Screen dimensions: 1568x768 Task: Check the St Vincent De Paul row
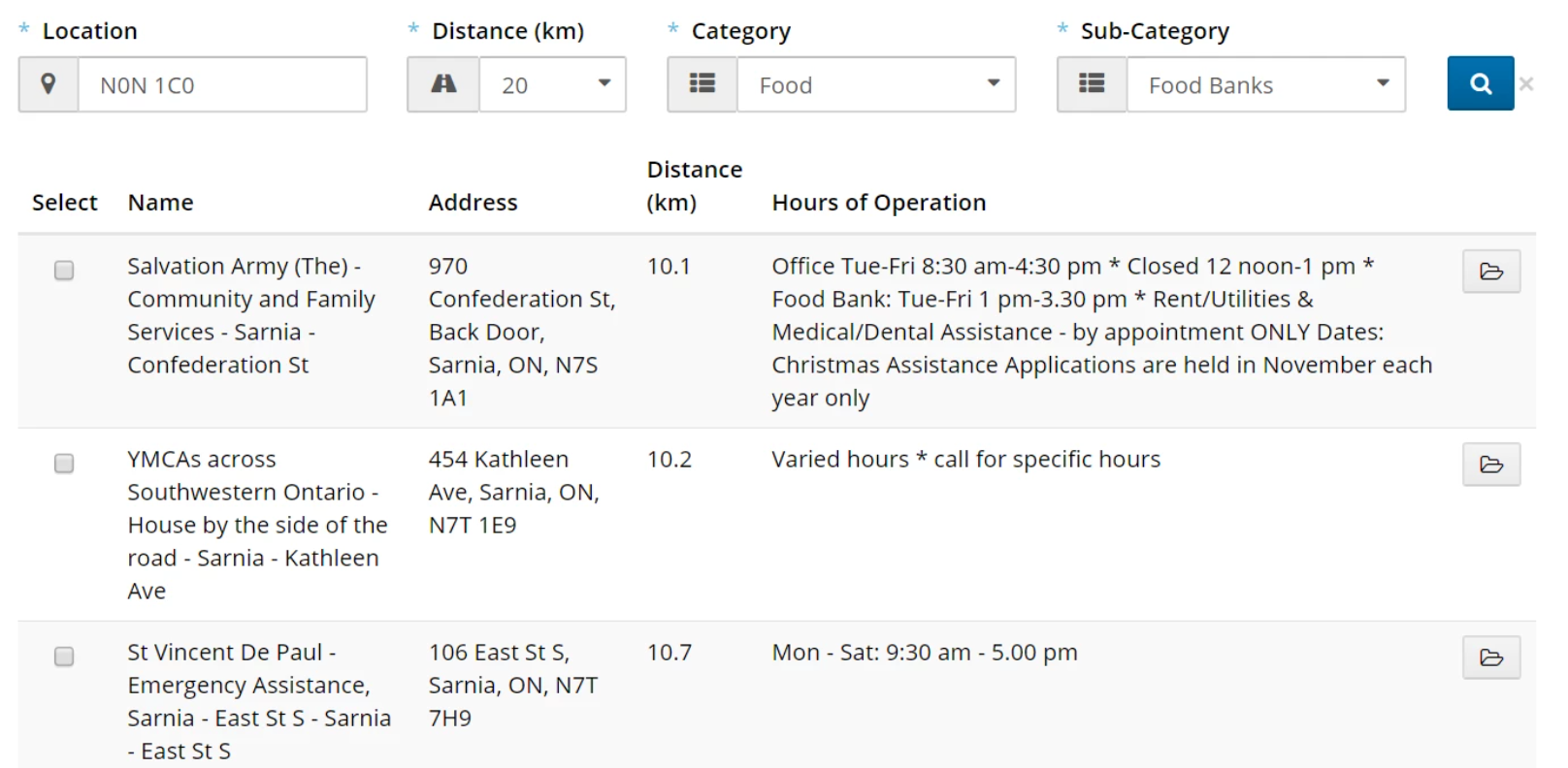click(64, 656)
